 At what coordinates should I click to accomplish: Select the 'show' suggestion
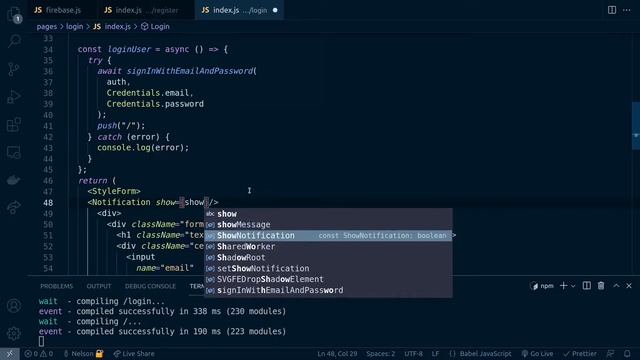point(328,214)
